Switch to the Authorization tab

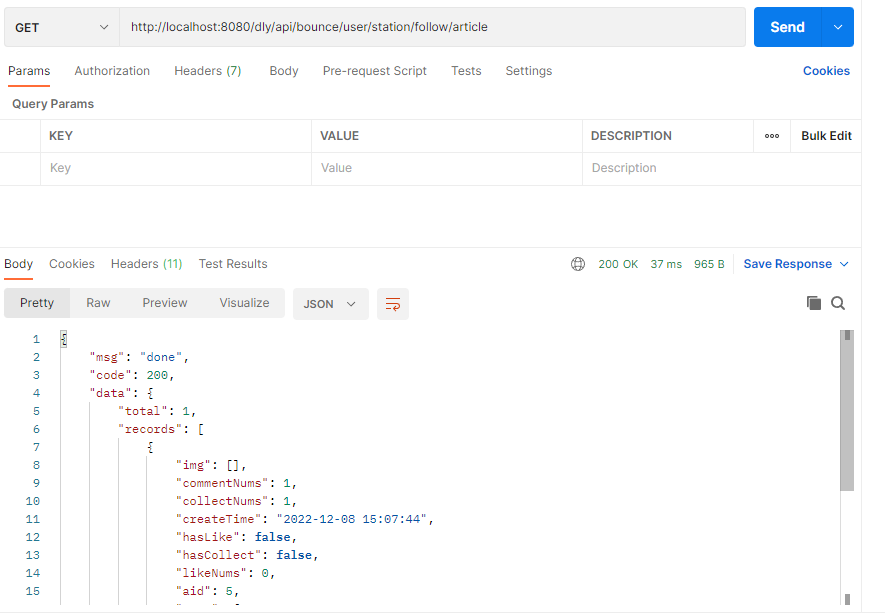(112, 71)
